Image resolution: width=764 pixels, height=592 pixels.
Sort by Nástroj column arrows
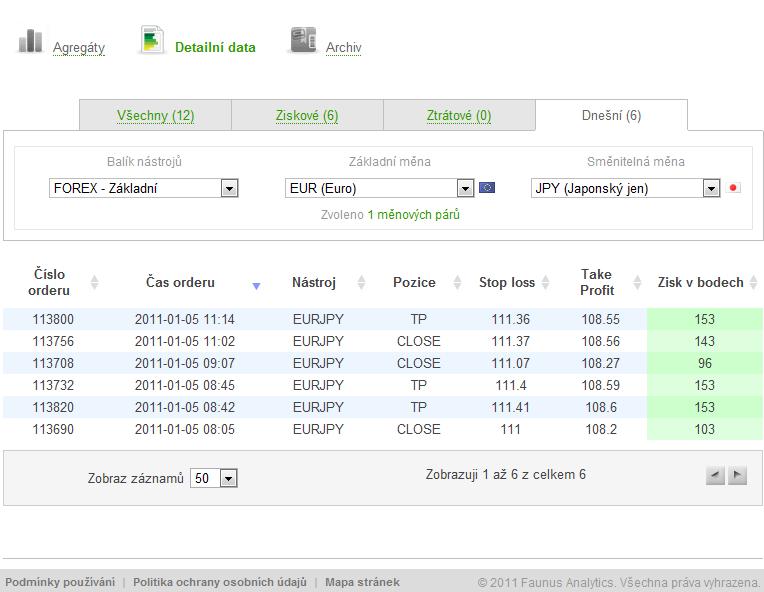[x=361, y=282]
